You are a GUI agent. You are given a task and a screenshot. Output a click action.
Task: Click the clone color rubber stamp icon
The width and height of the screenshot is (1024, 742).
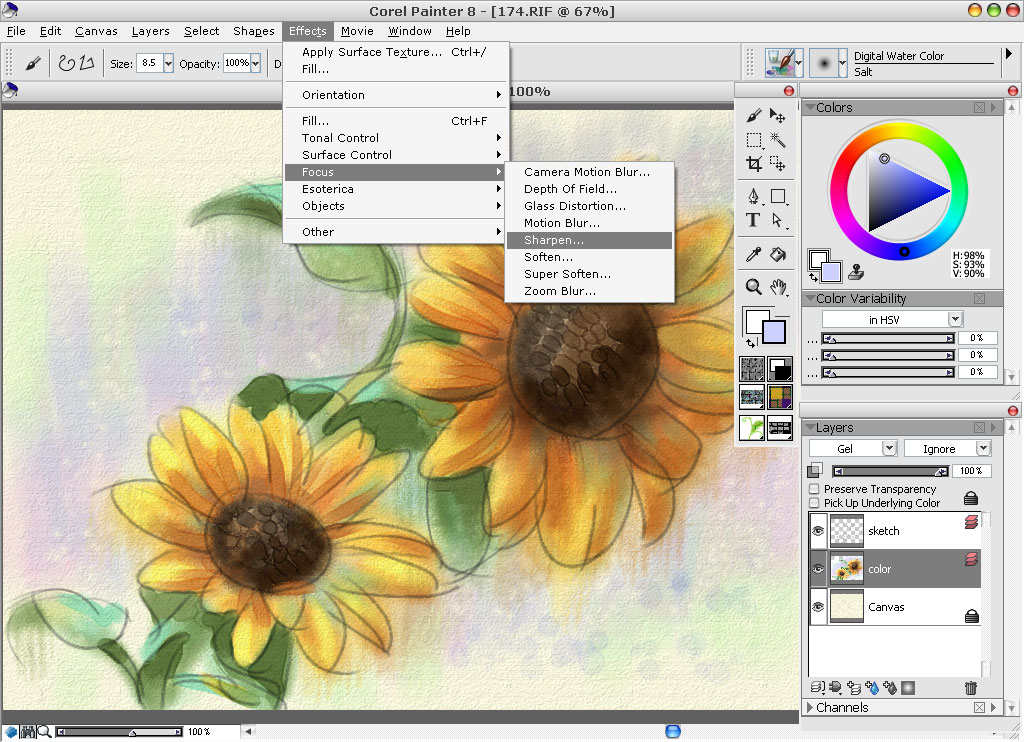(x=856, y=272)
